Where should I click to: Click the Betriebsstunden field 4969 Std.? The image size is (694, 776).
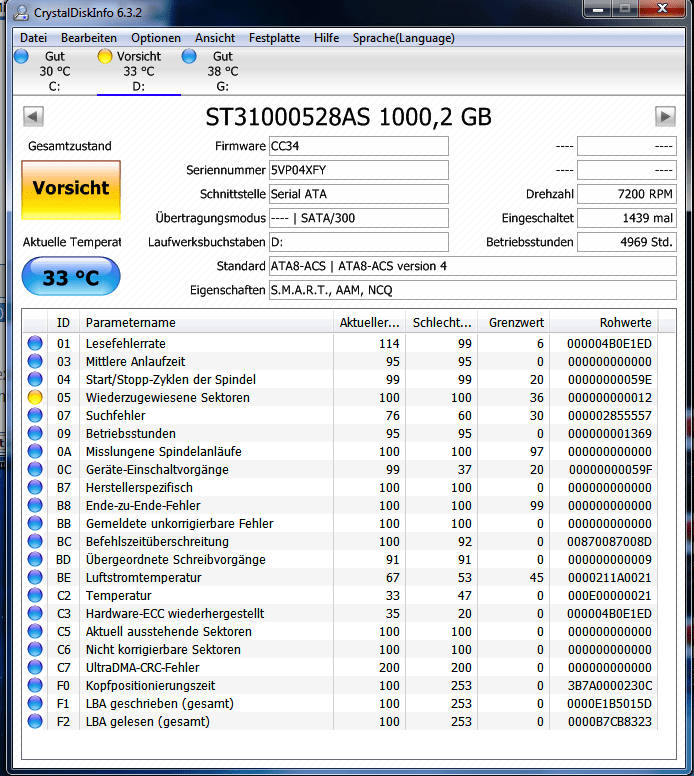(x=627, y=242)
